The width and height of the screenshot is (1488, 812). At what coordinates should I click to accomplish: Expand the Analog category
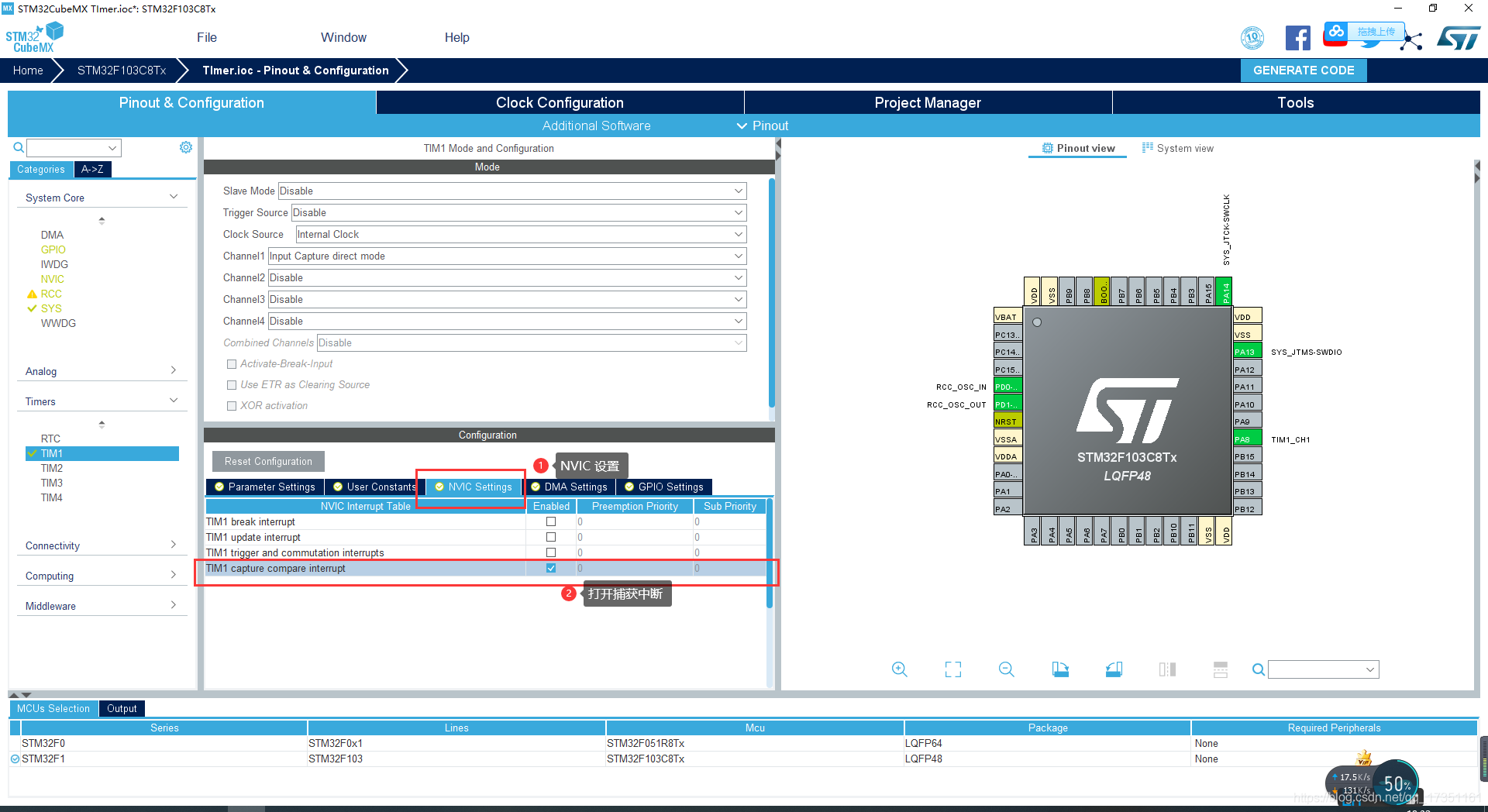tap(102, 371)
